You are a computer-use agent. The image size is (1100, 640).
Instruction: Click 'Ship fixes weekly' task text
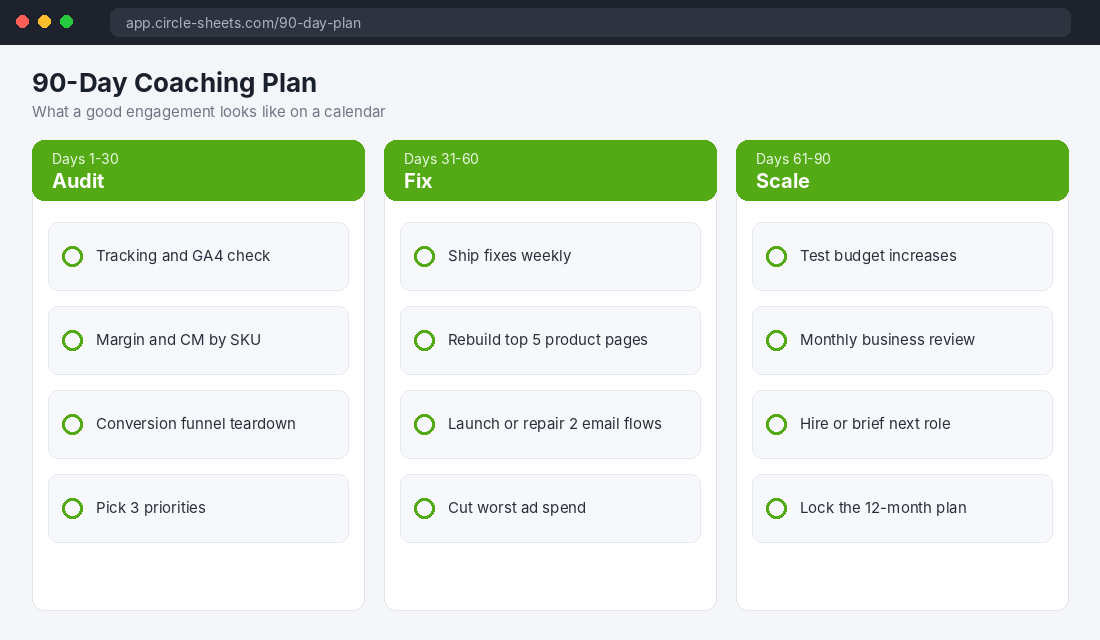pyautogui.click(x=509, y=256)
